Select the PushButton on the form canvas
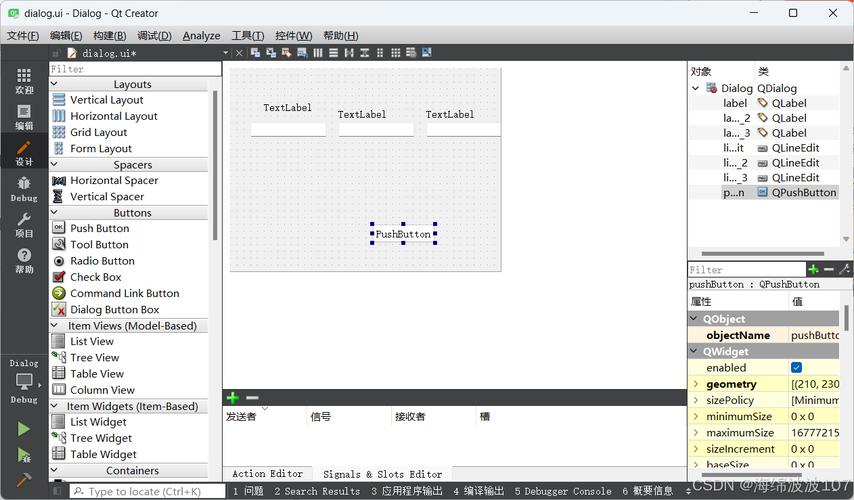The height and width of the screenshot is (500, 854). pos(403,235)
